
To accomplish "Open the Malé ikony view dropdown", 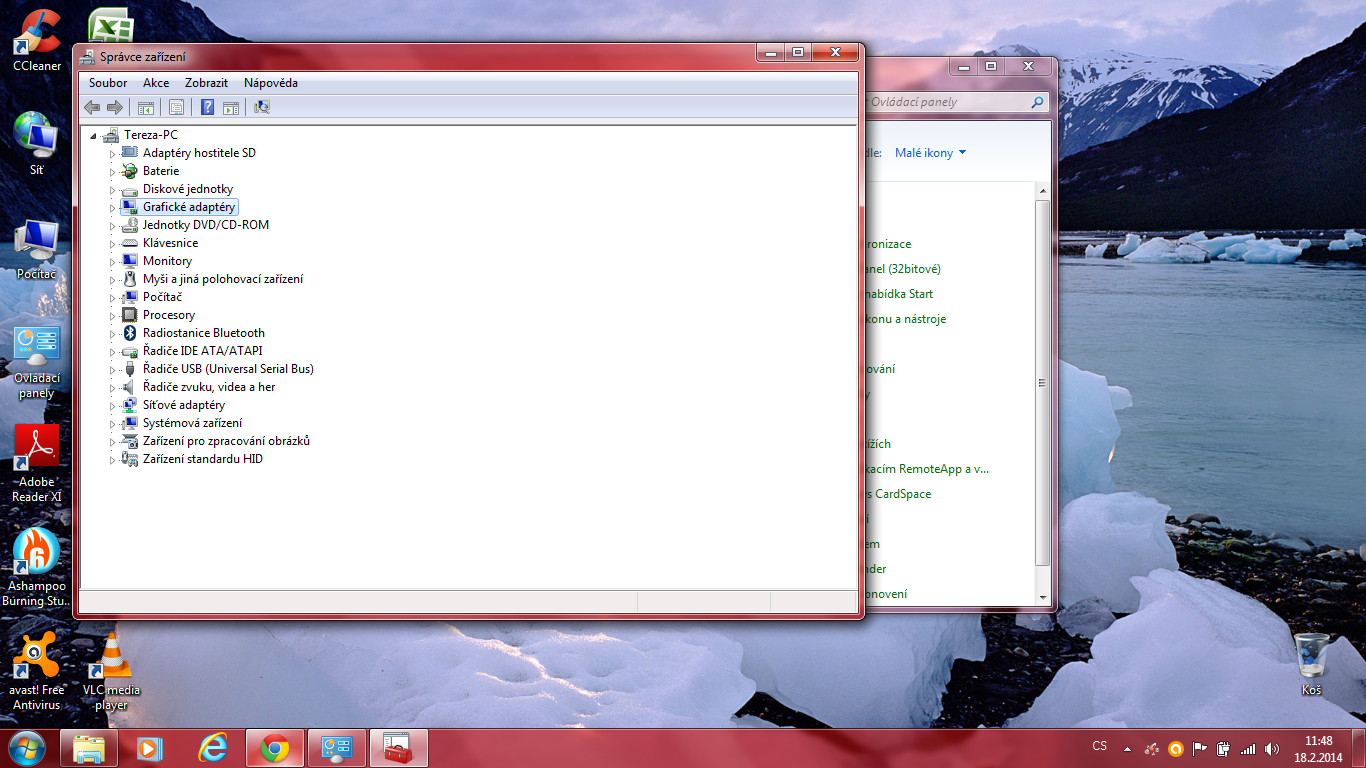I will tap(930, 153).
